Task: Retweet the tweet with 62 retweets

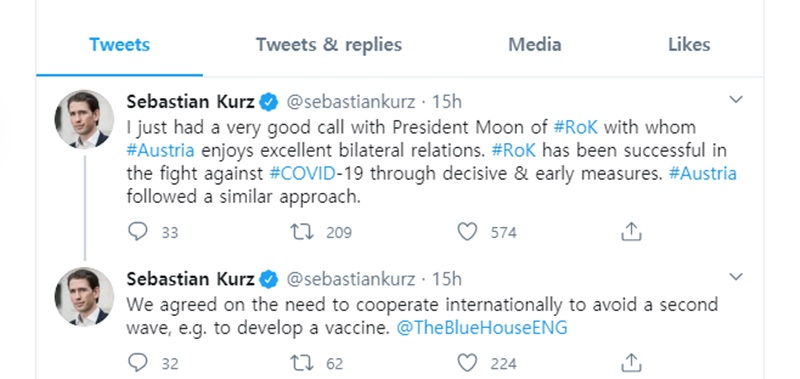Action: [x=302, y=363]
